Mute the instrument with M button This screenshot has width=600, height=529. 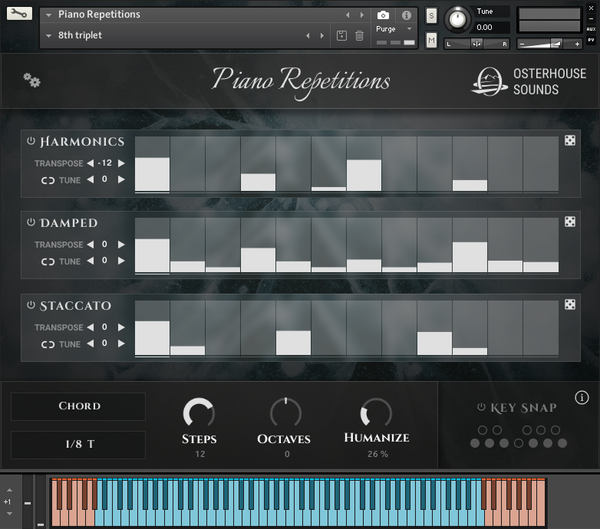pyautogui.click(x=431, y=40)
